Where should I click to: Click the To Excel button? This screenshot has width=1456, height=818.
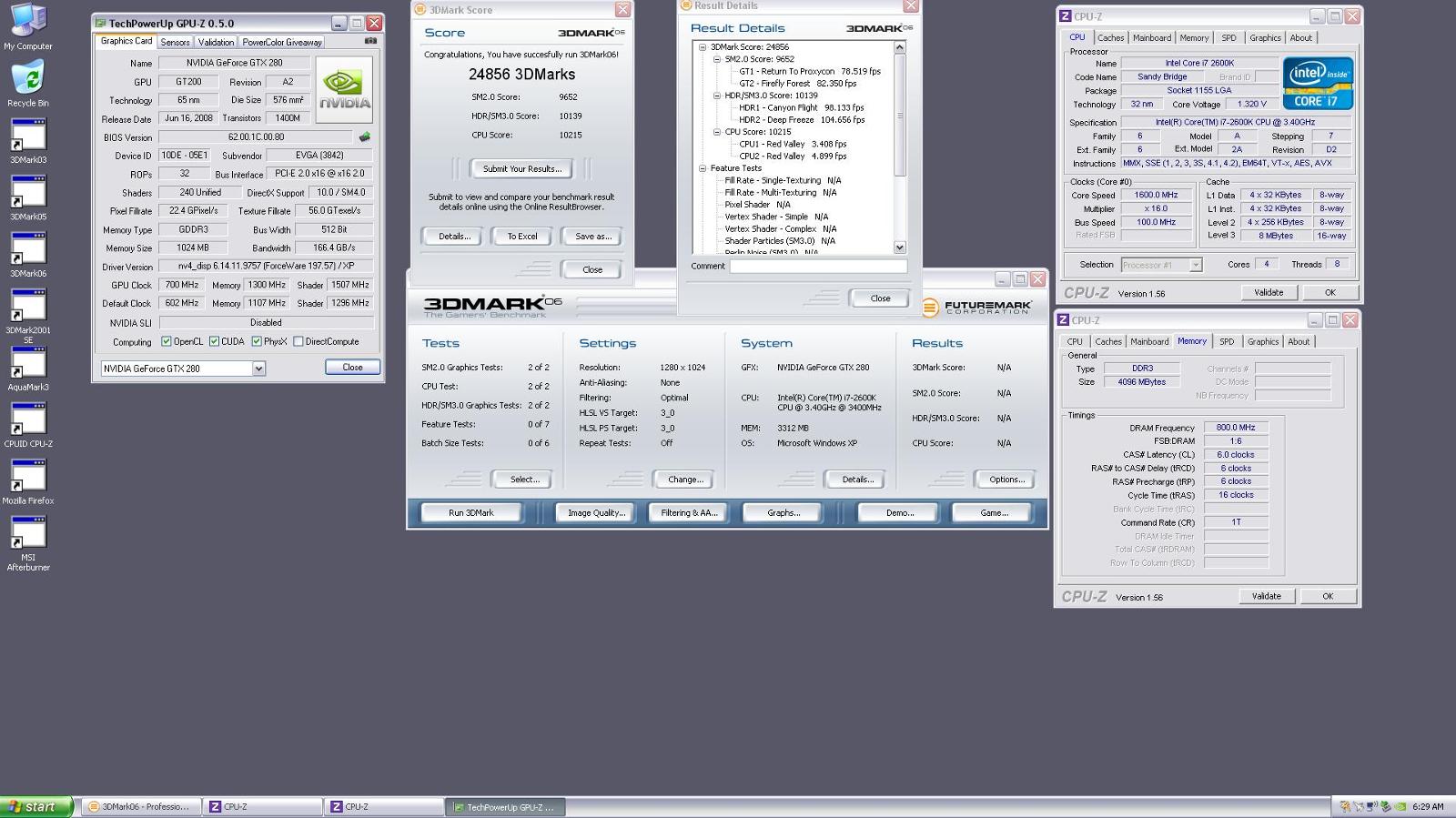522,237
